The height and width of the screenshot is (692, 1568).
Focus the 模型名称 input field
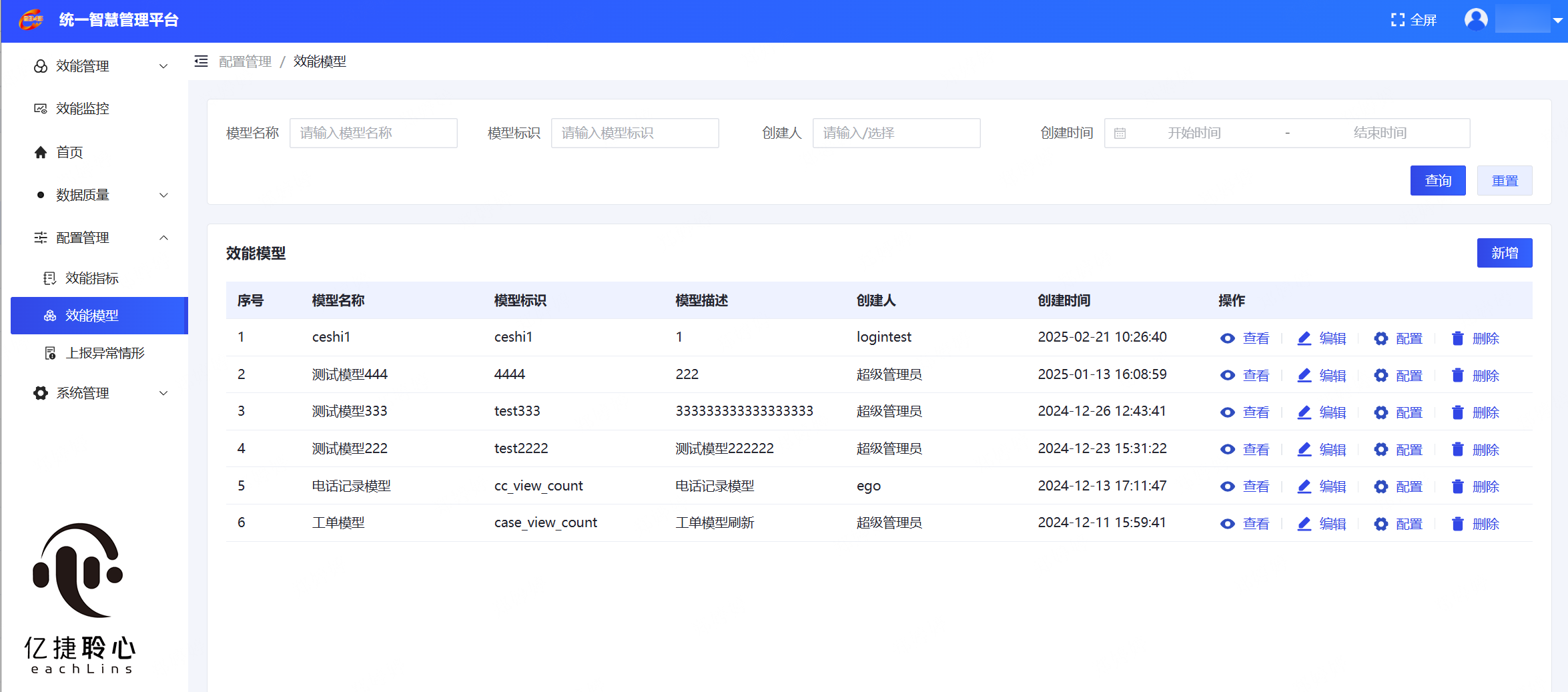coord(374,133)
